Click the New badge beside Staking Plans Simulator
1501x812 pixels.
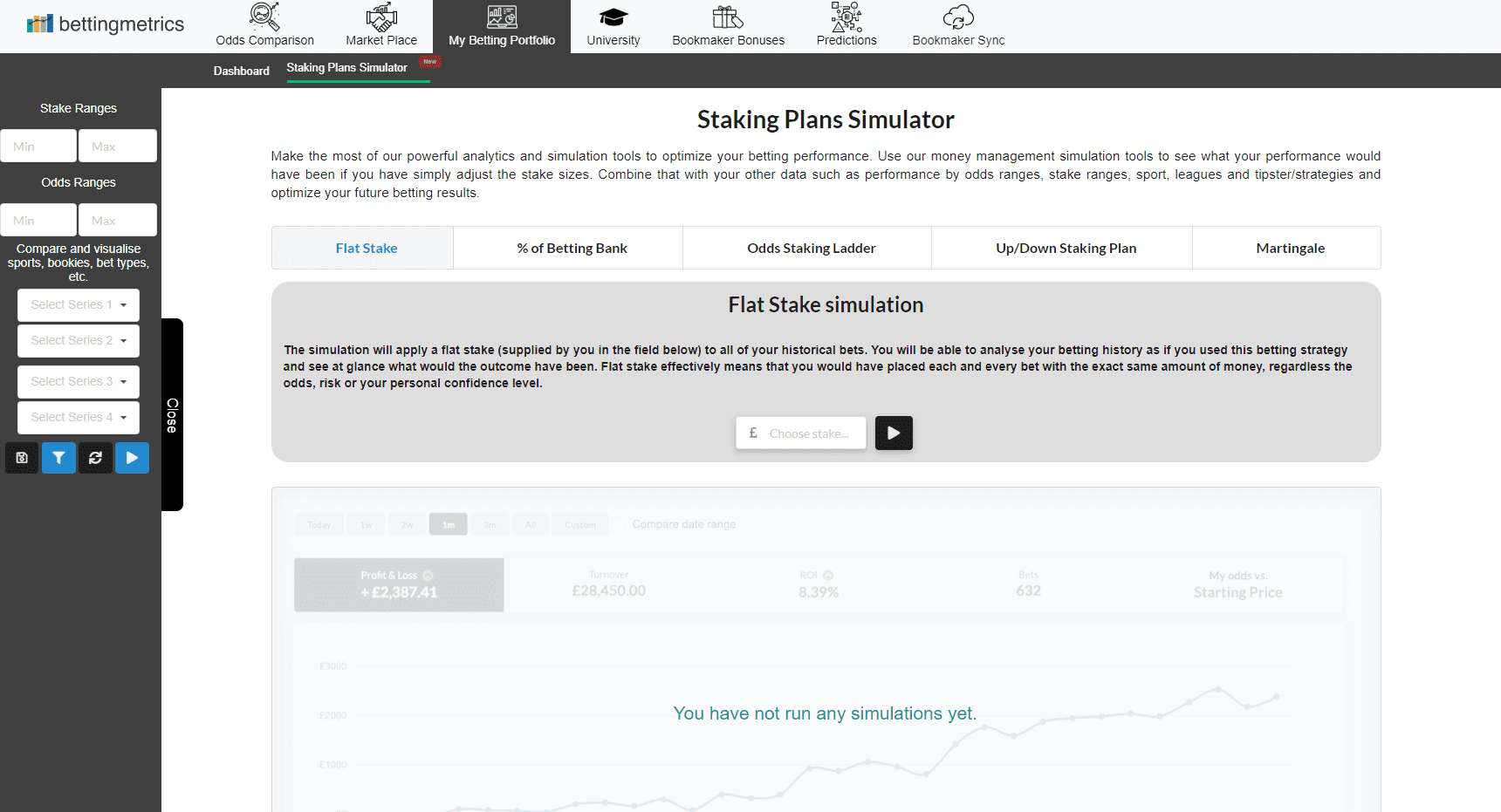pos(430,61)
